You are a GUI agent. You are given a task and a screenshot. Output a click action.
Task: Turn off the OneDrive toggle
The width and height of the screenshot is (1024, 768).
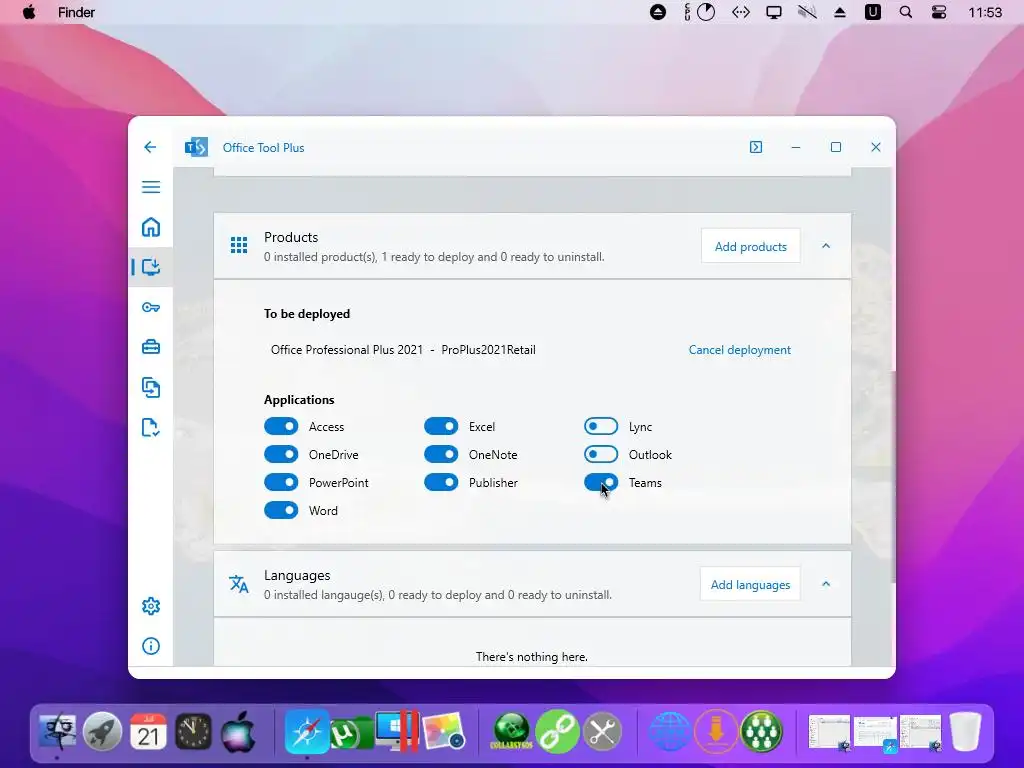281,455
